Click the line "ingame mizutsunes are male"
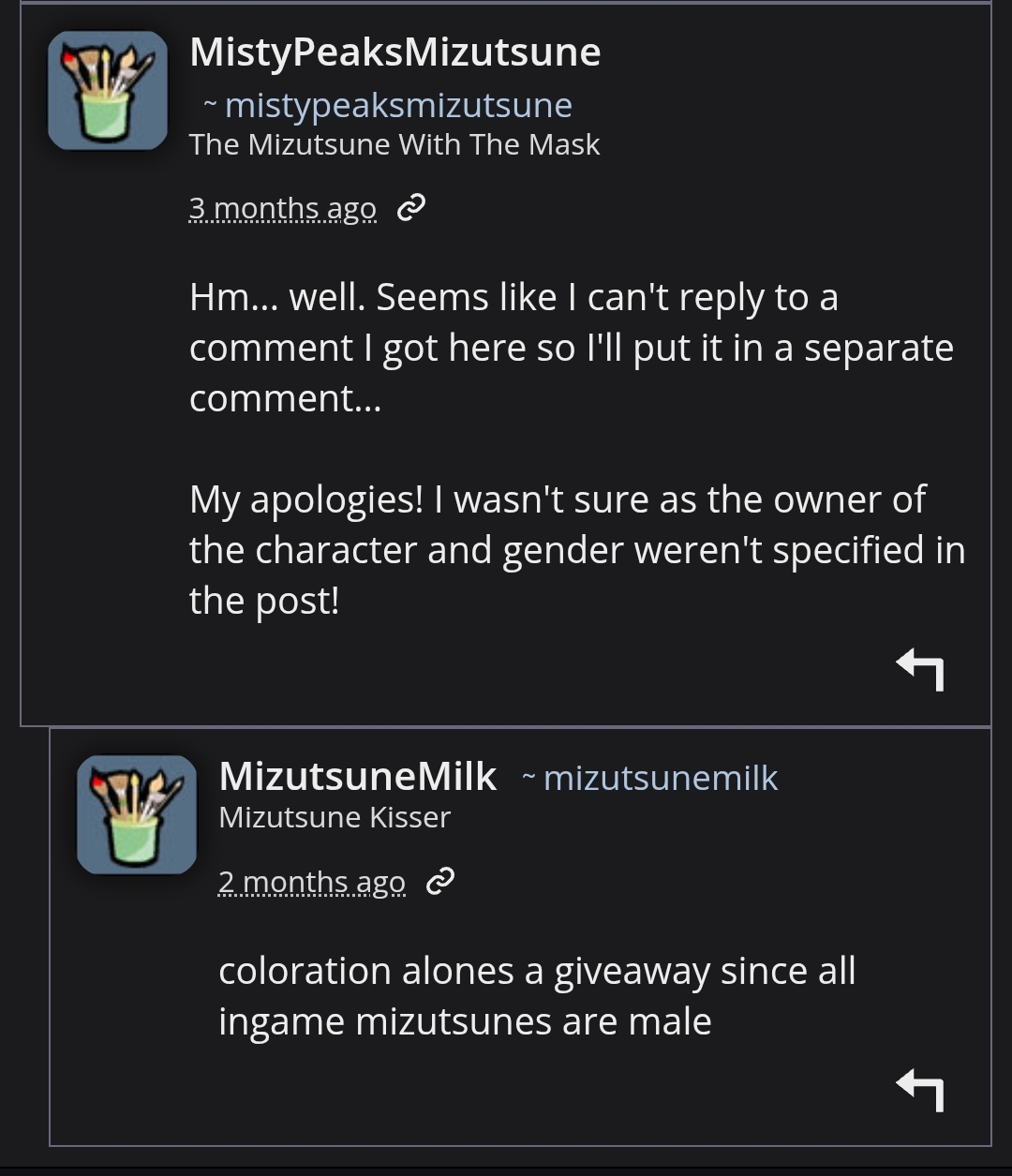 [465, 1020]
